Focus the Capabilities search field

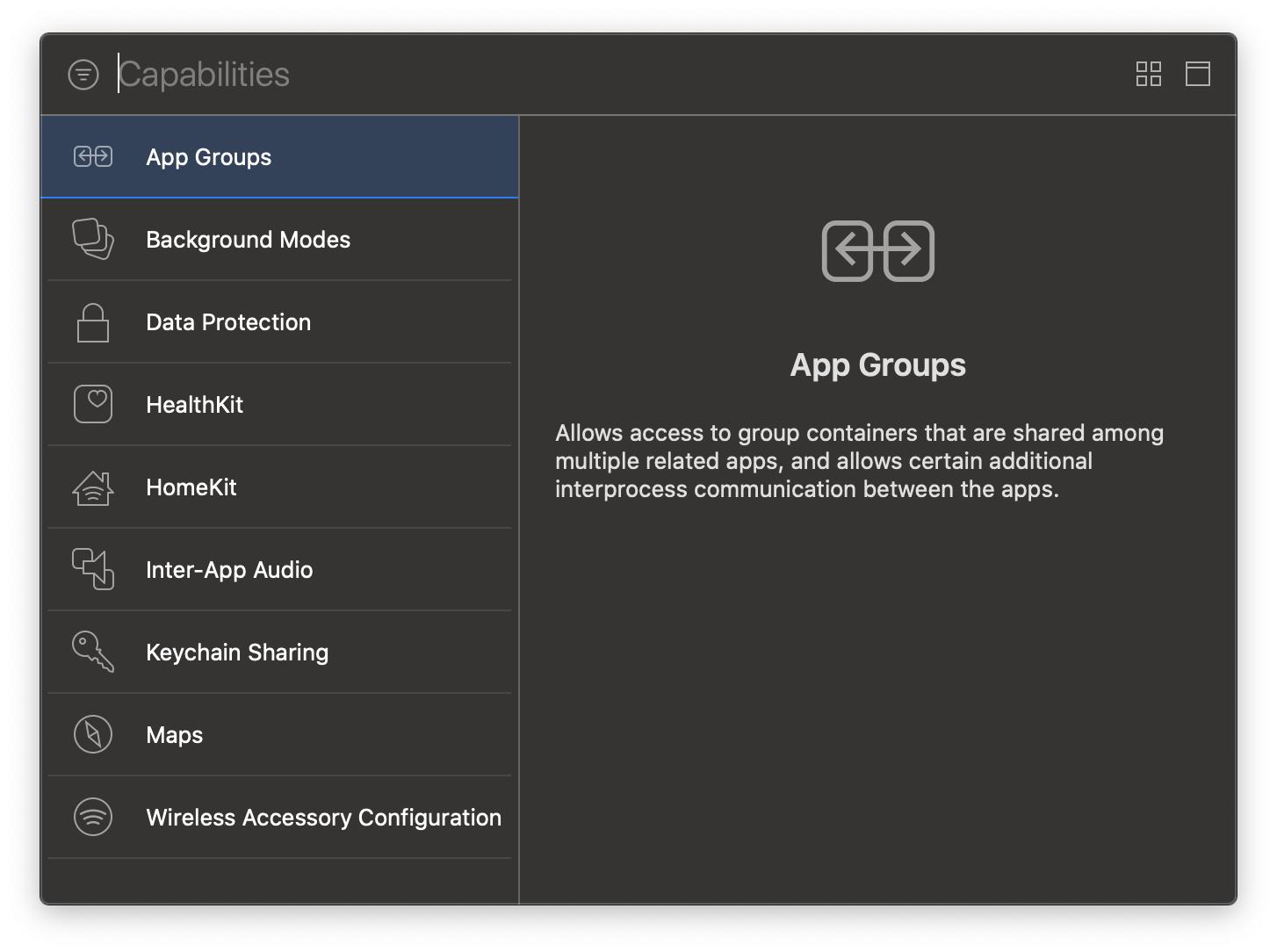click(615, 75)
